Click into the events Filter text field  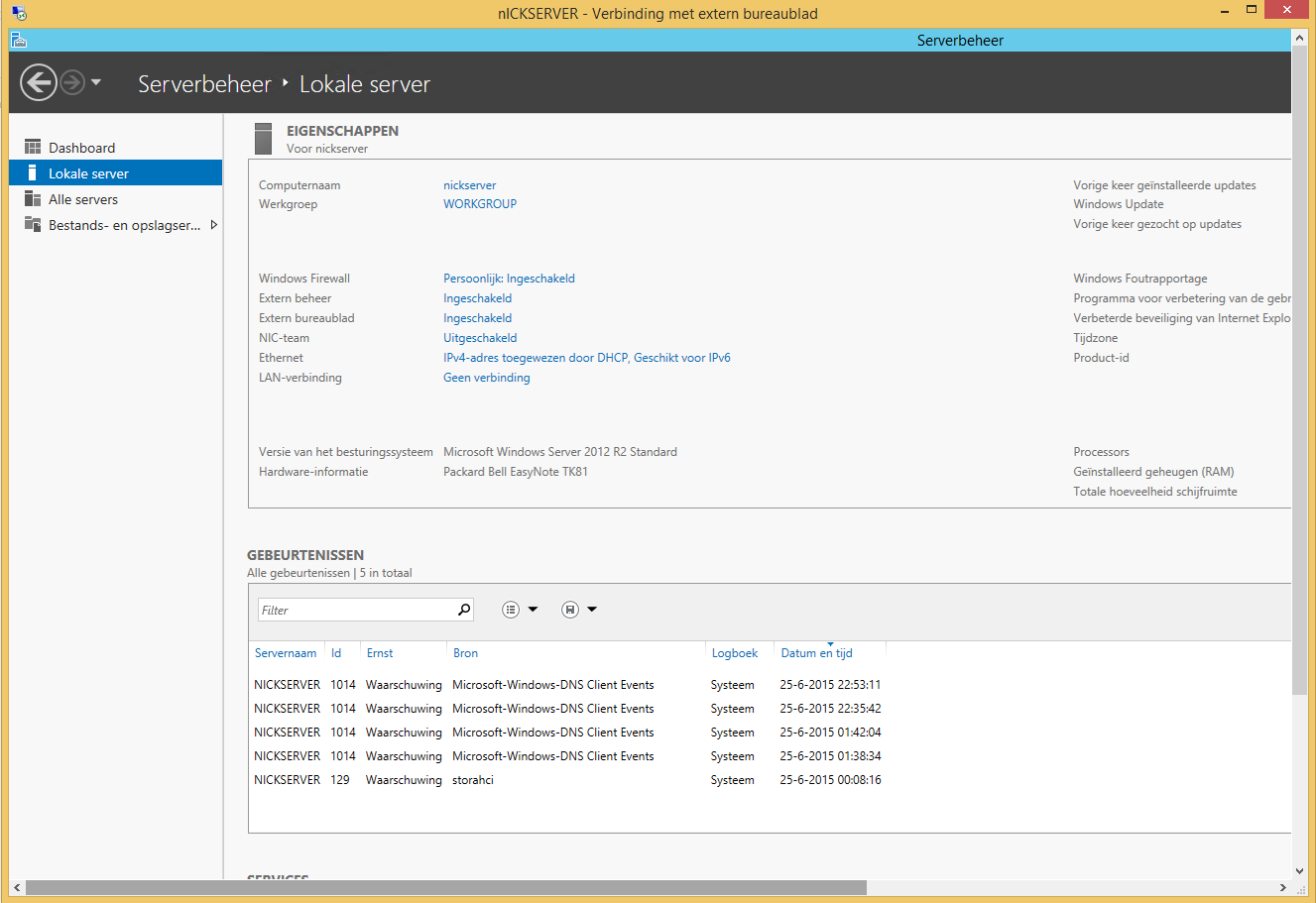[x=355, y=611]
